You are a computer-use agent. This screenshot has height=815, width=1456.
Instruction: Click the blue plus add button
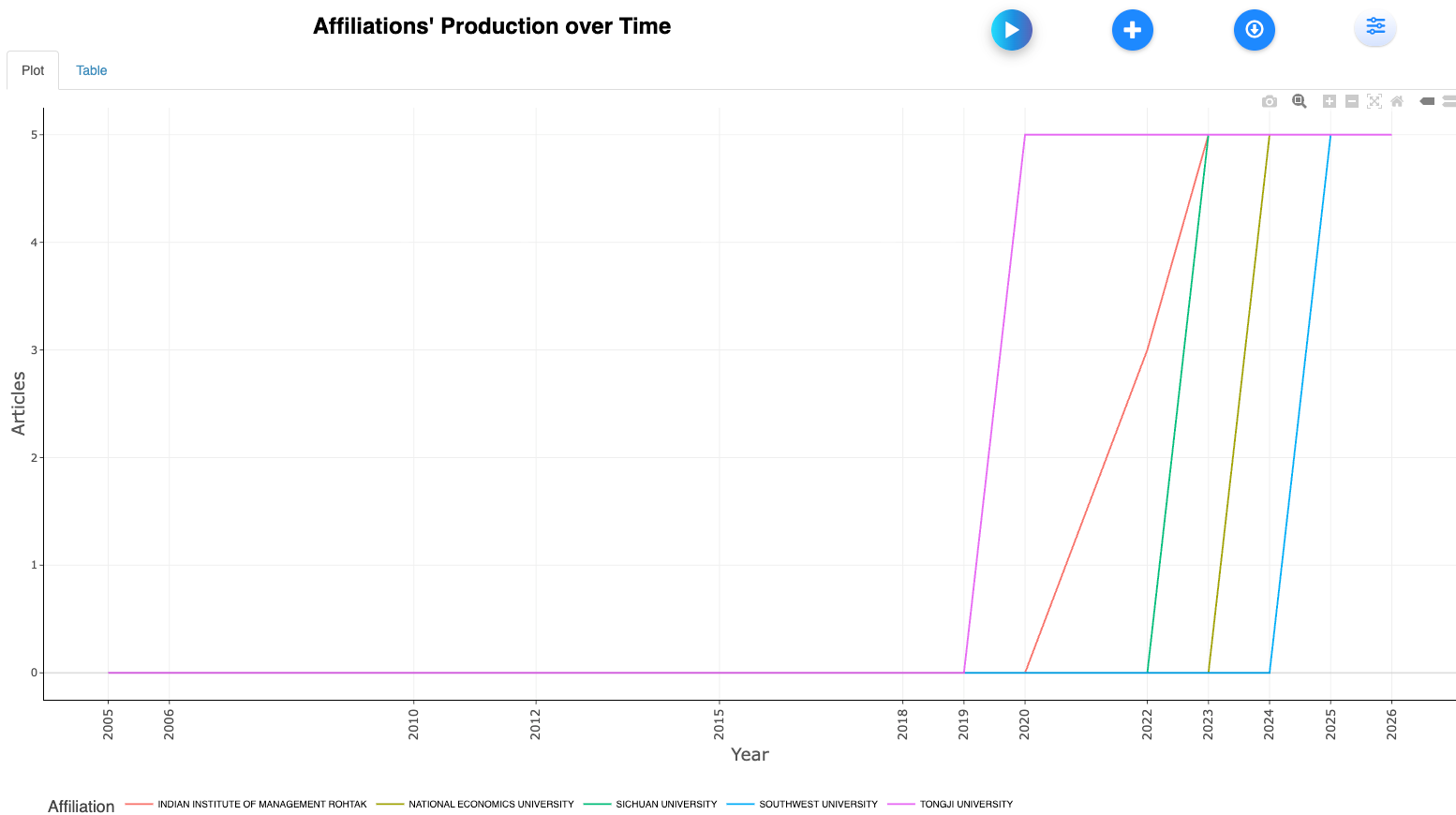tap(1132, 30)
